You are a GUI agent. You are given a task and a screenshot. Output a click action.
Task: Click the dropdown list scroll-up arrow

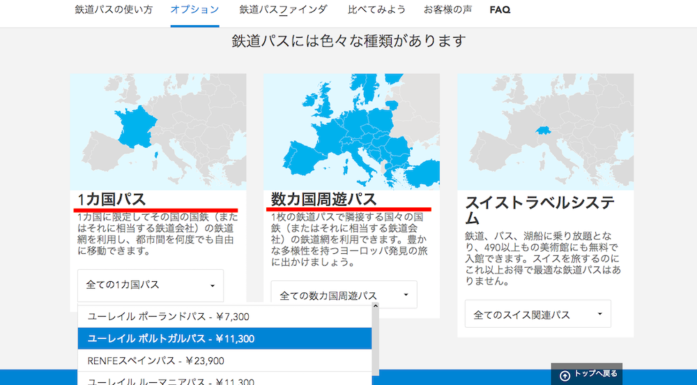[375, 306]
